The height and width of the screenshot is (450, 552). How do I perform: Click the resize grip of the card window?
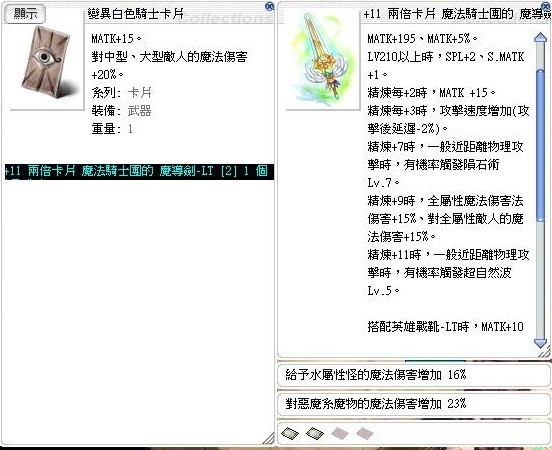268,438
